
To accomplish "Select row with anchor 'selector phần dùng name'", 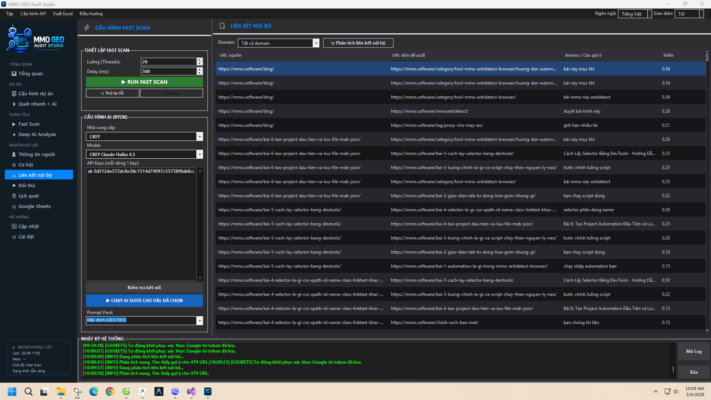I will pos(460,210).
